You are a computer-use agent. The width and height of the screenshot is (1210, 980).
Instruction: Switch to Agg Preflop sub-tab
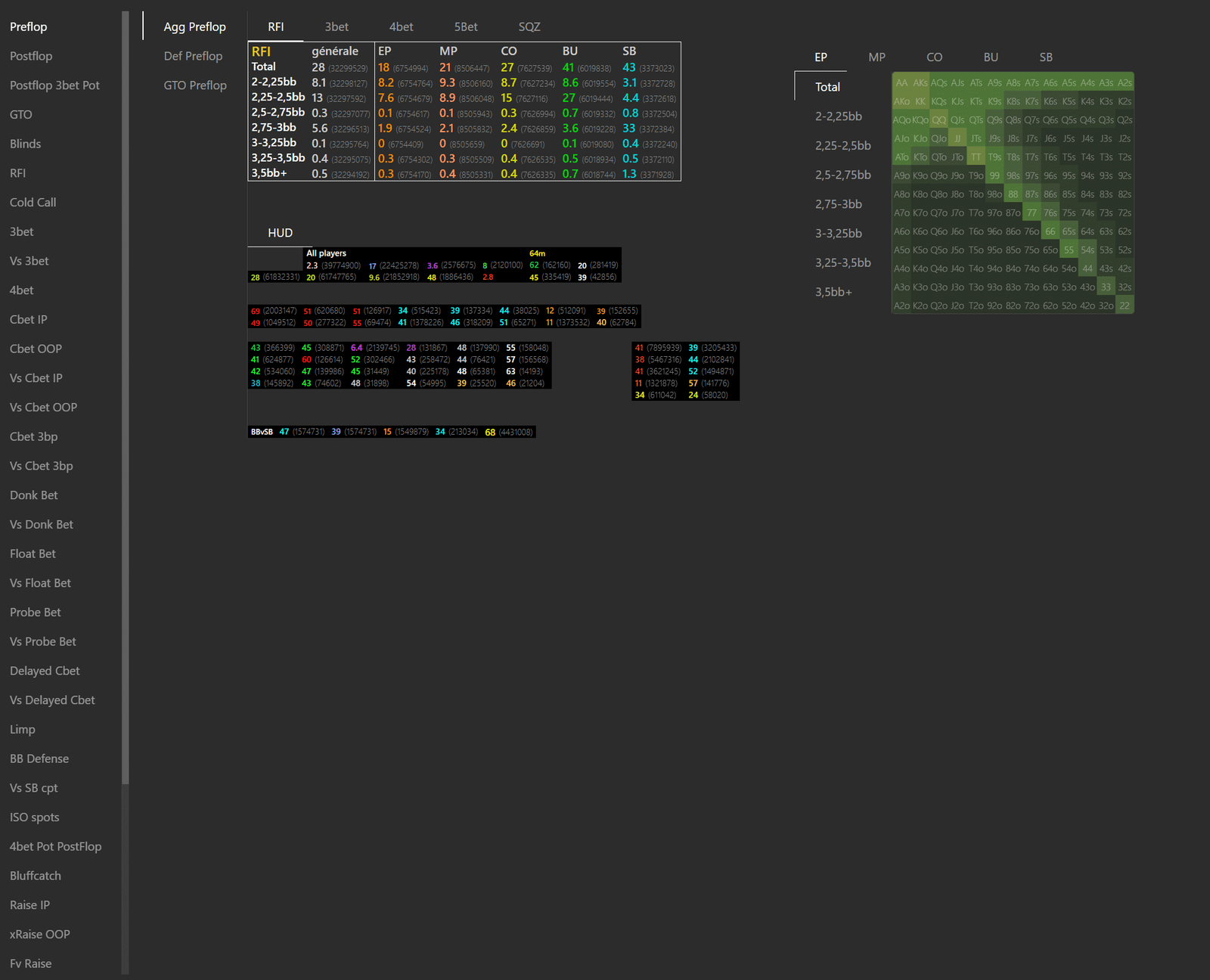tap(195, 27)
